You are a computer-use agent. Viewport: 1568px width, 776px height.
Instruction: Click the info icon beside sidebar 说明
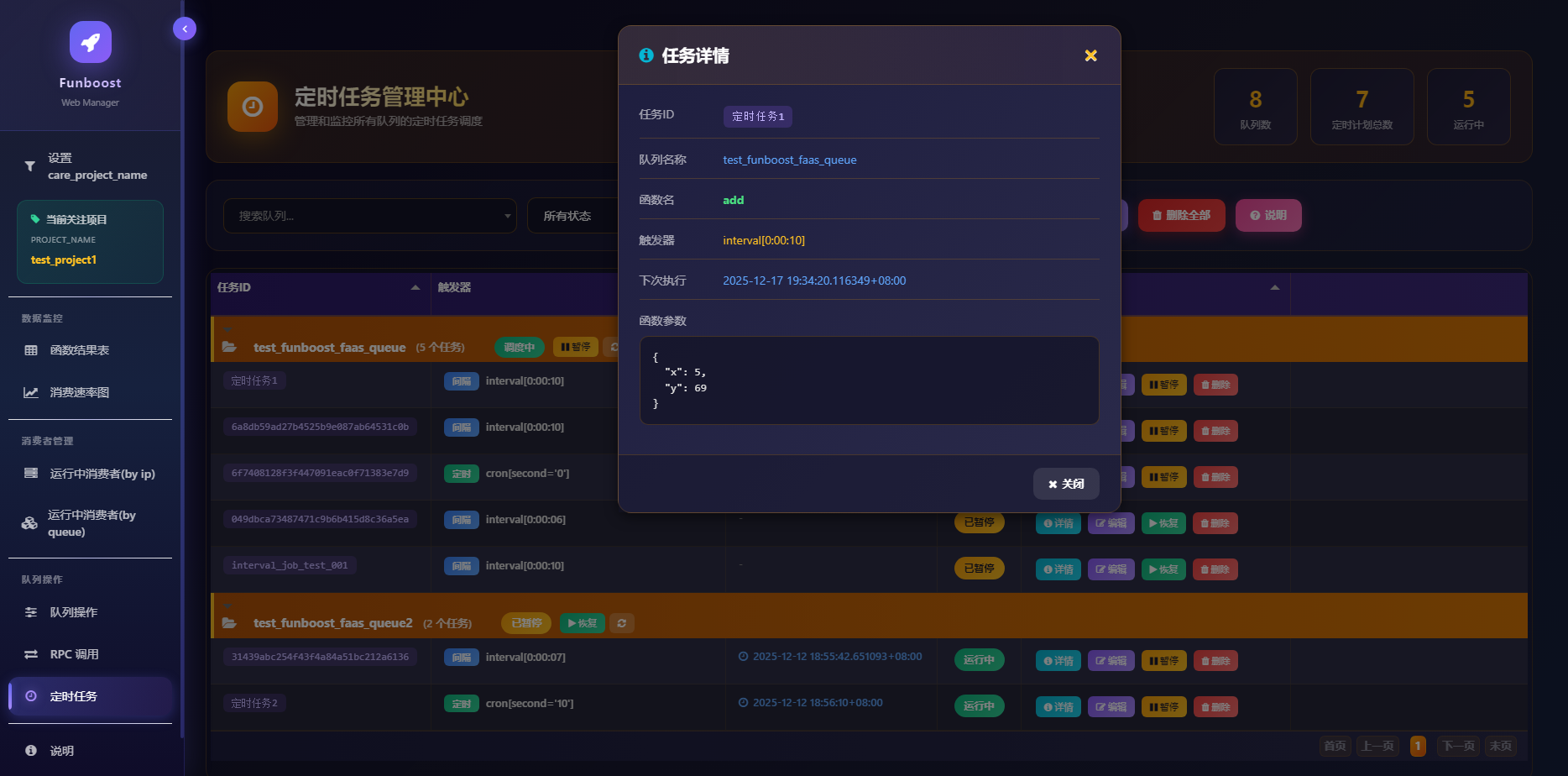[x=31, y=751]
